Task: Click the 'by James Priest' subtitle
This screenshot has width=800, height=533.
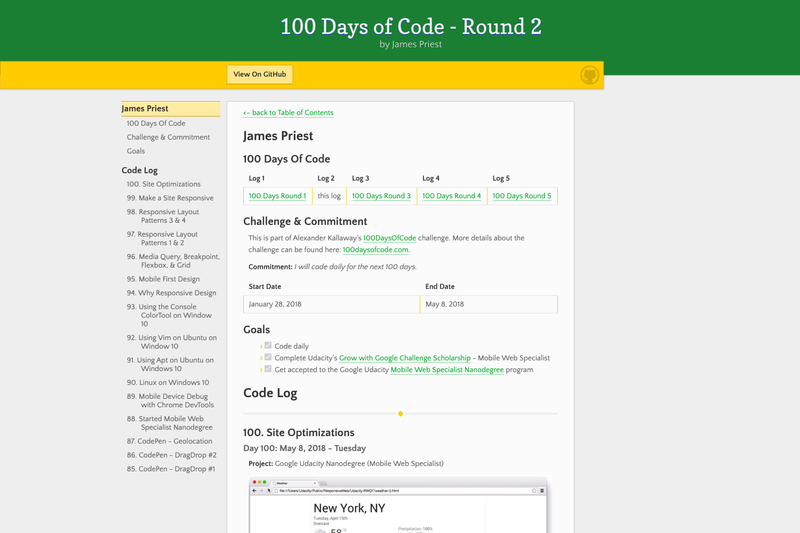Action: 411,44
